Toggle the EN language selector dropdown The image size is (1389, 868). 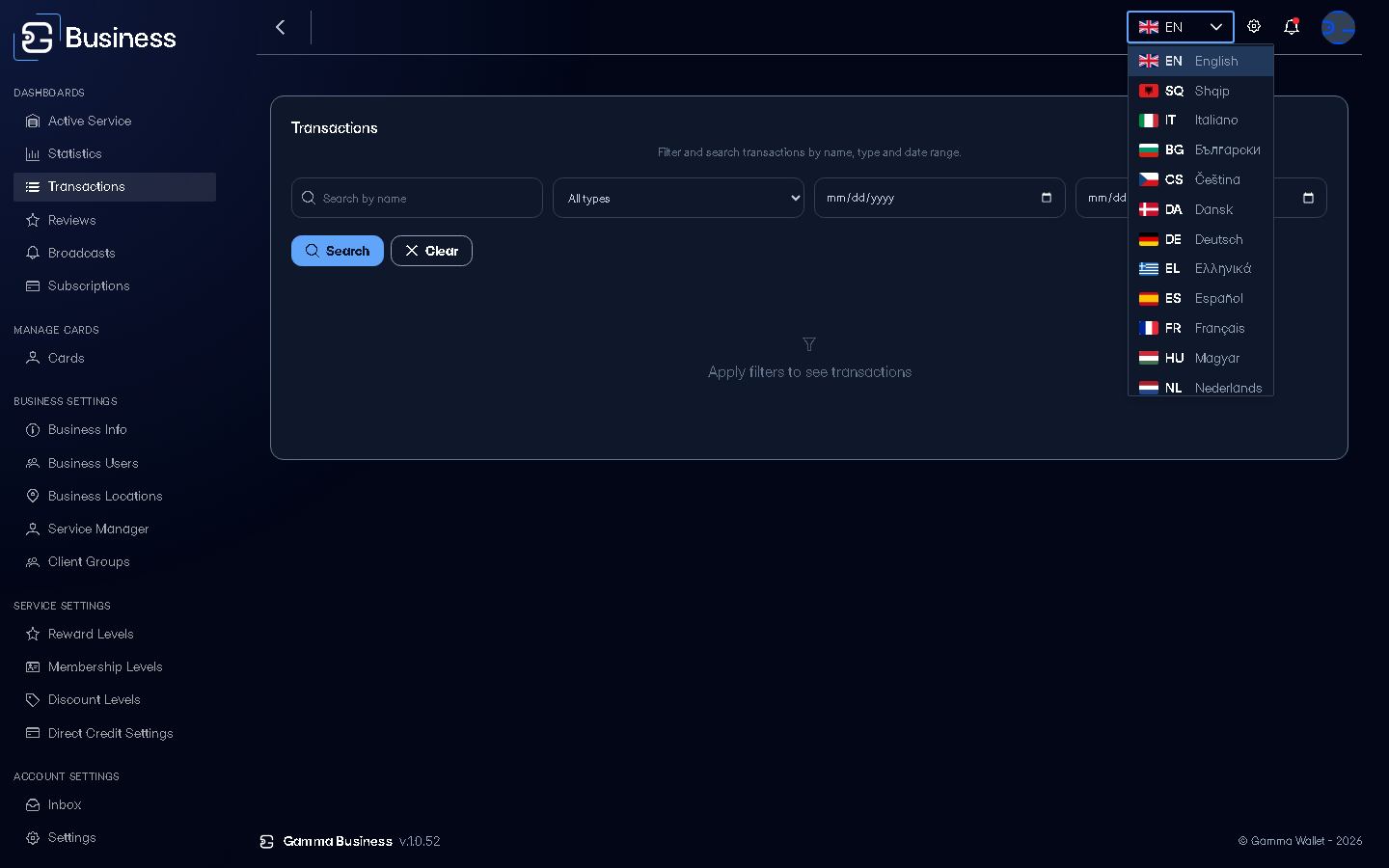[x=1181, y=27]
